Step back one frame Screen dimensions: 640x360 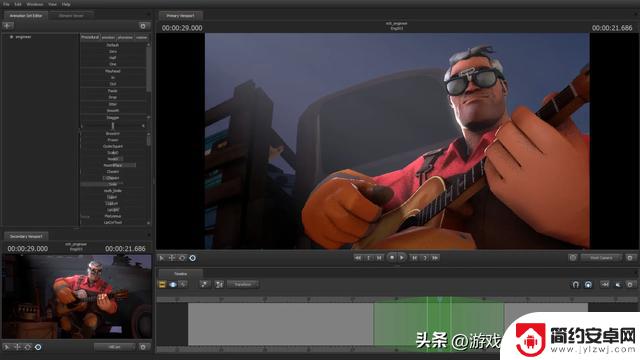pyautogui.click(x=369, y=258)
